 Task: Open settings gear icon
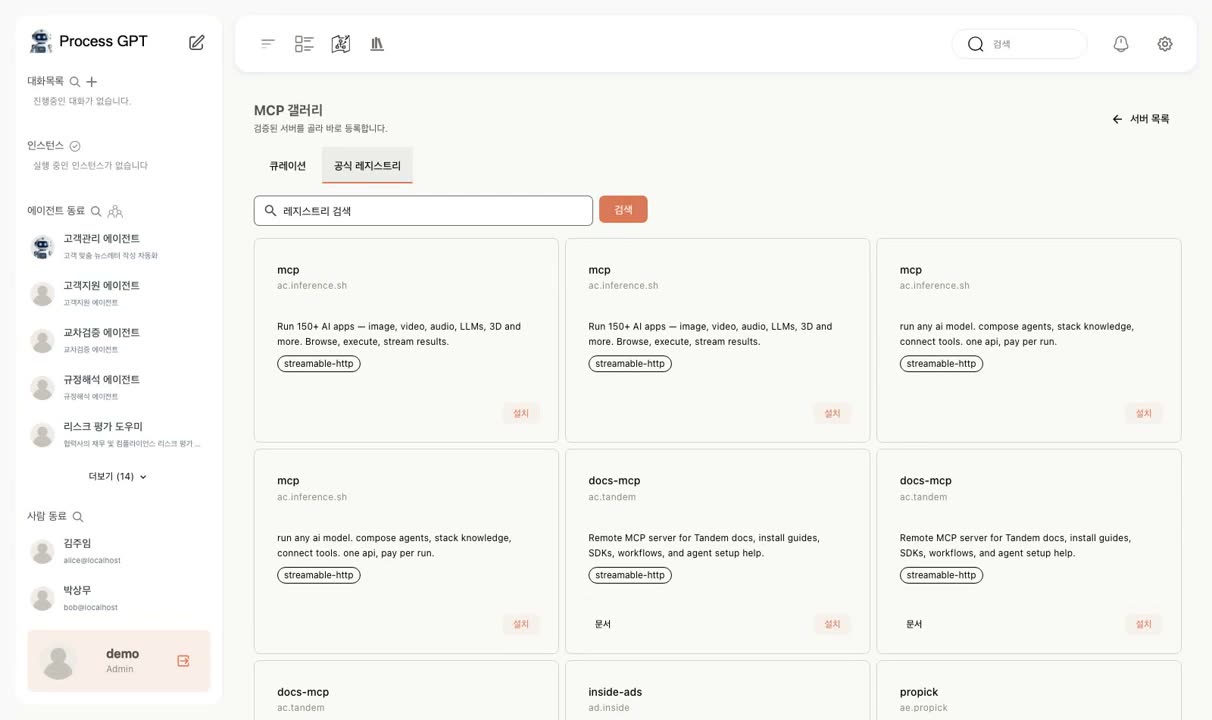coord(1165,44)
